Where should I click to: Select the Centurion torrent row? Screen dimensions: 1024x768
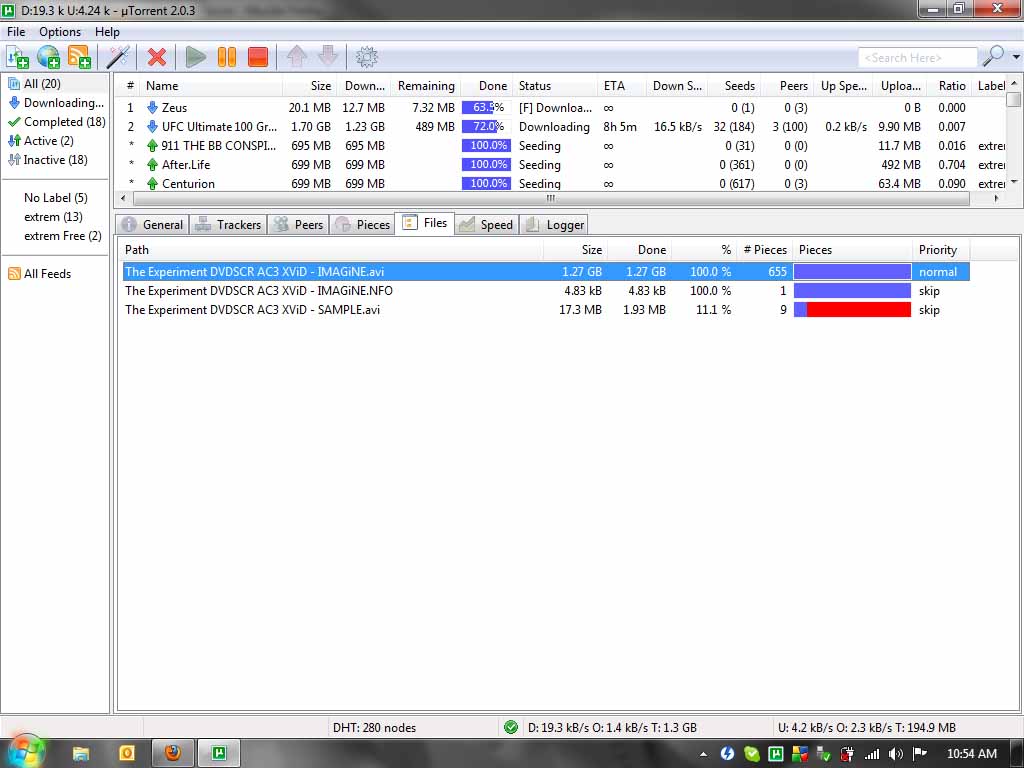coord(562,184)
